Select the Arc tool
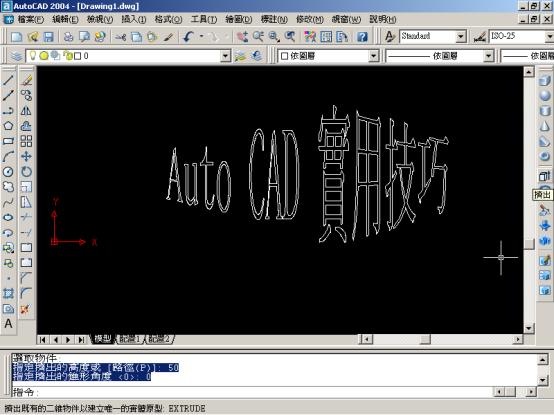The height and width of the screenshot is (415, 554). pyautogui.click(x=8, y=156)
